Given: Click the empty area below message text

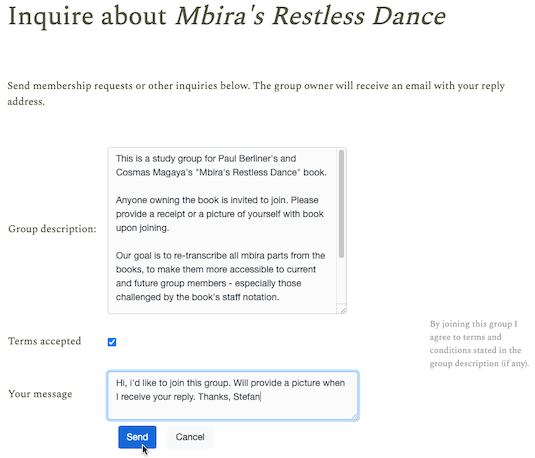Looking at the screenshot, I should 233,411.
